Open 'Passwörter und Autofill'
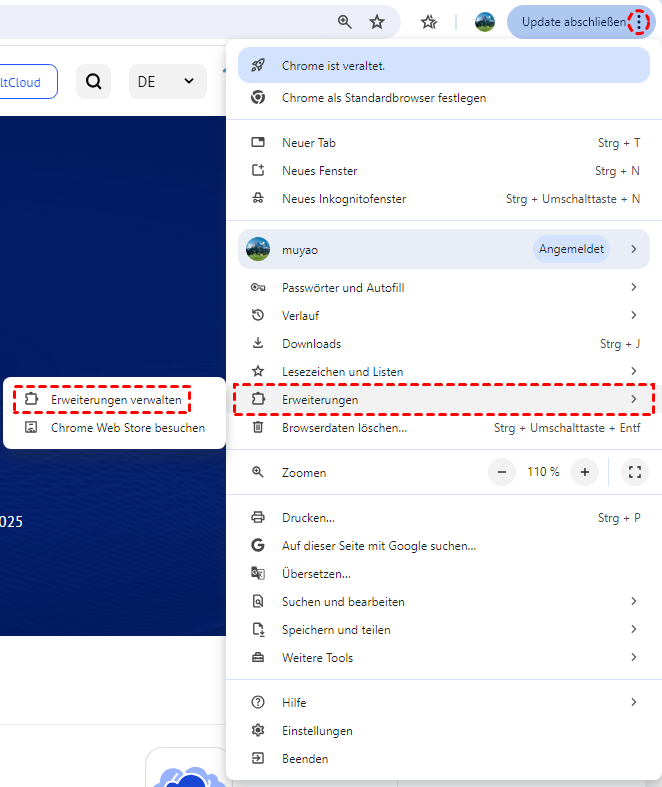Image resolution: width=662 pixels, height=787 pixels. (x=444, y=288)
